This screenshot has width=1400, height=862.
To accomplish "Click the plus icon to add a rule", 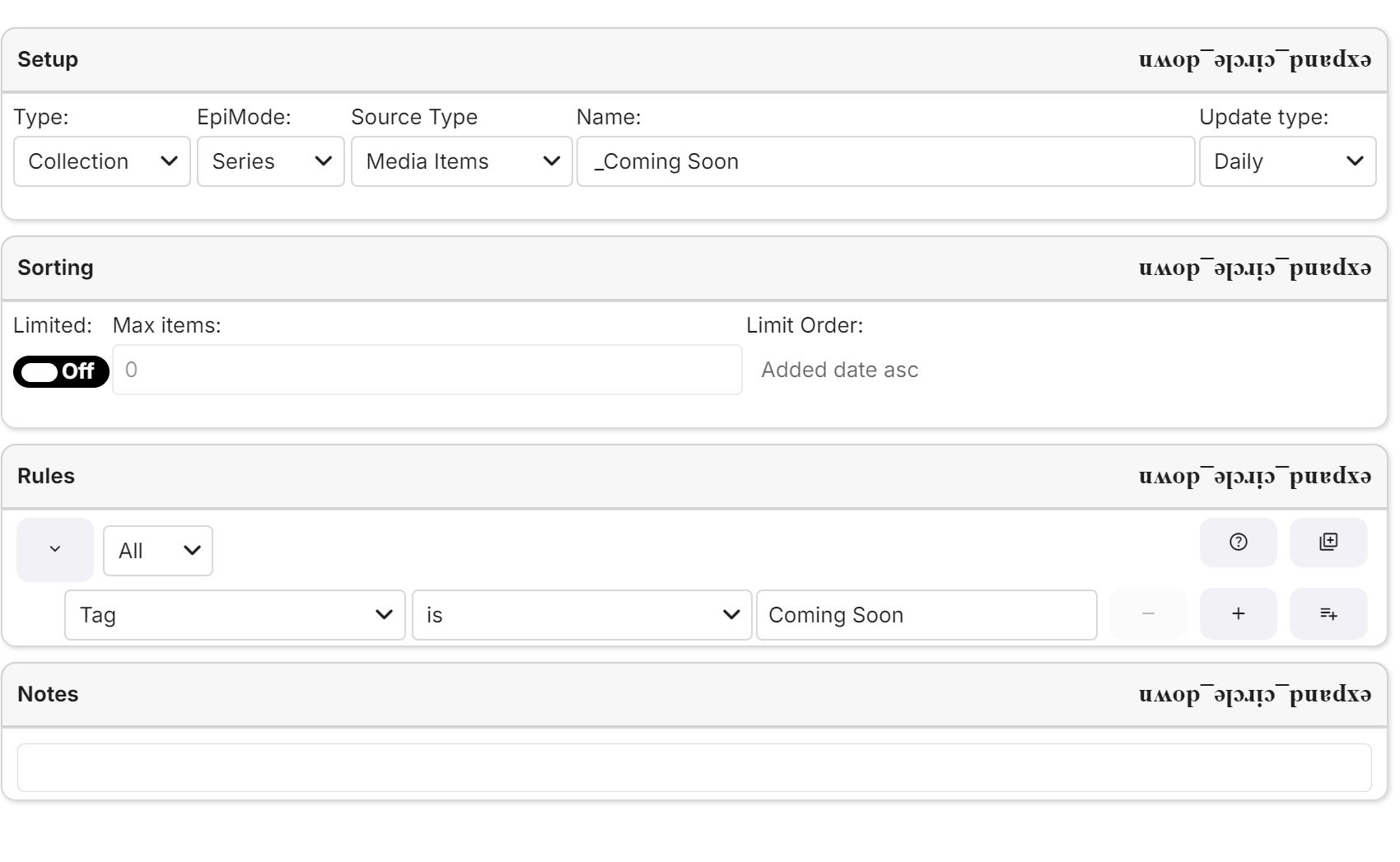I will click(1238, 613).
